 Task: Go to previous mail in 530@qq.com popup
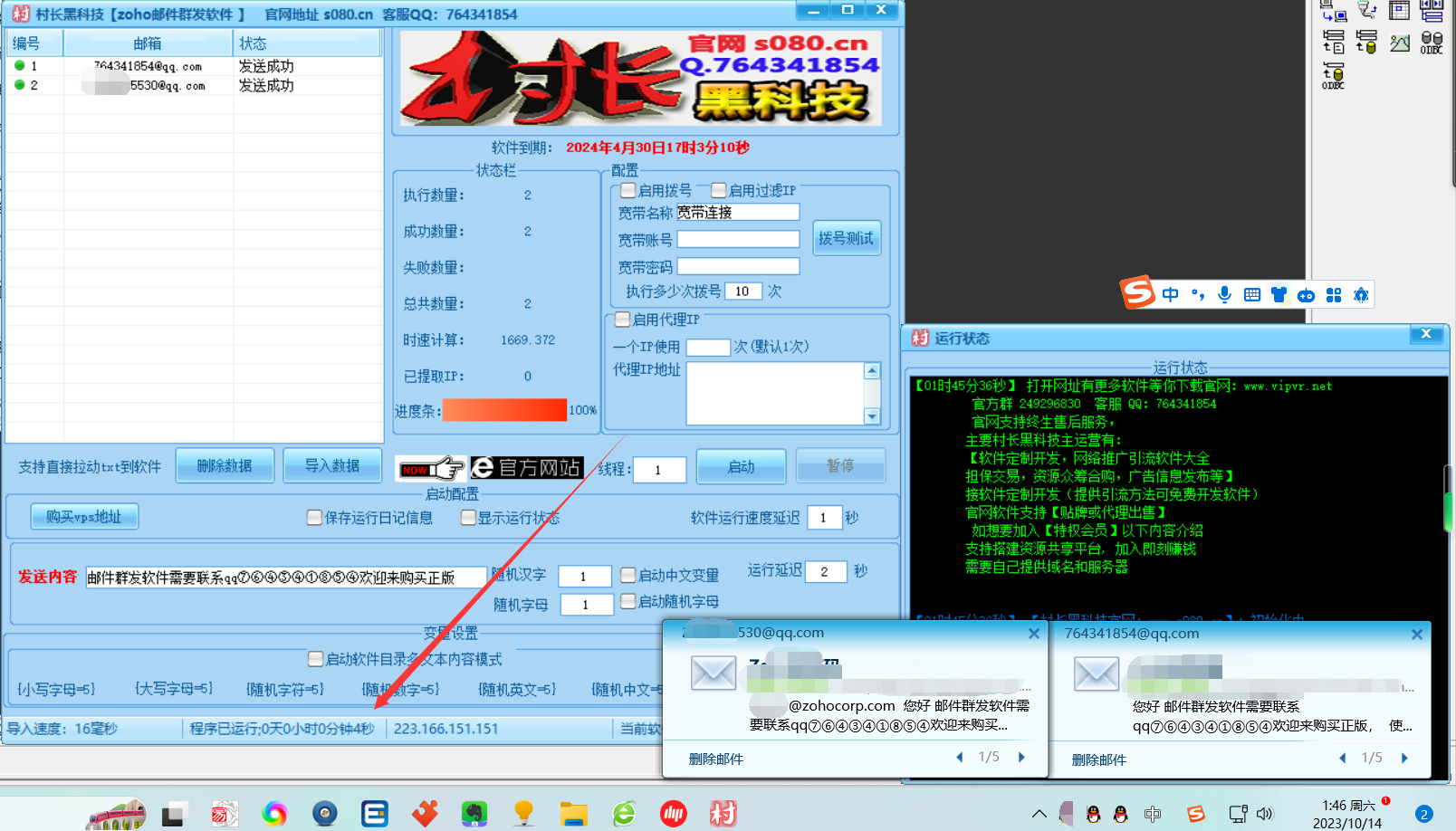[959, 758]
